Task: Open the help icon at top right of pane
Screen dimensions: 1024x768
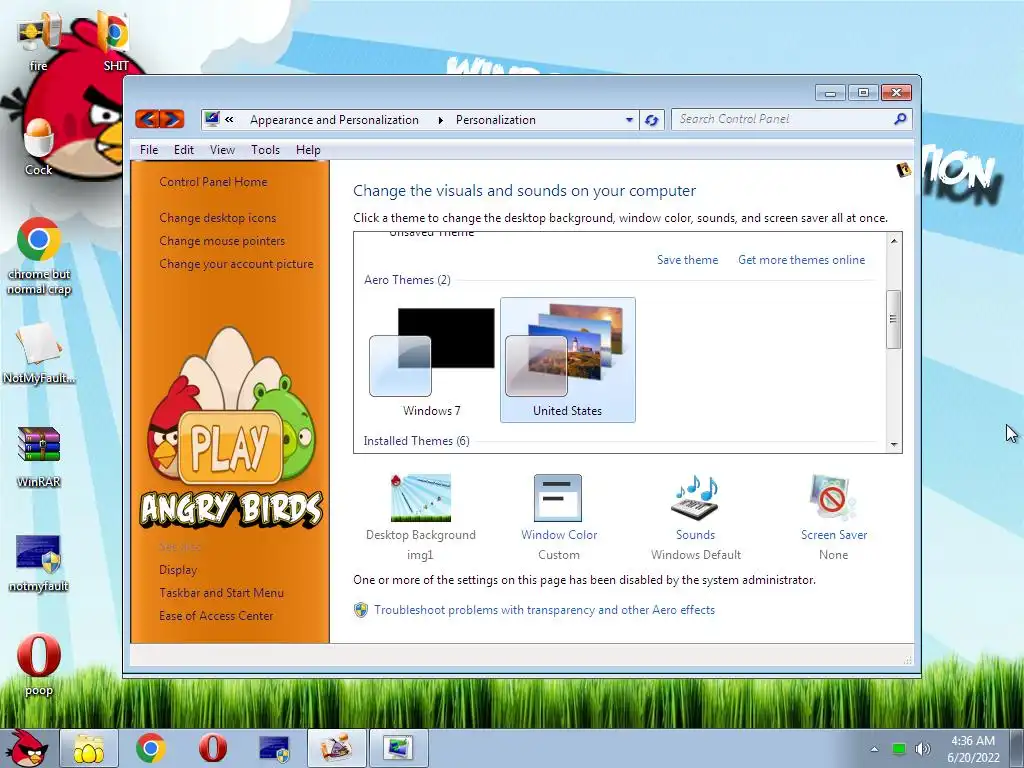Action: click(x=903, y=170)
